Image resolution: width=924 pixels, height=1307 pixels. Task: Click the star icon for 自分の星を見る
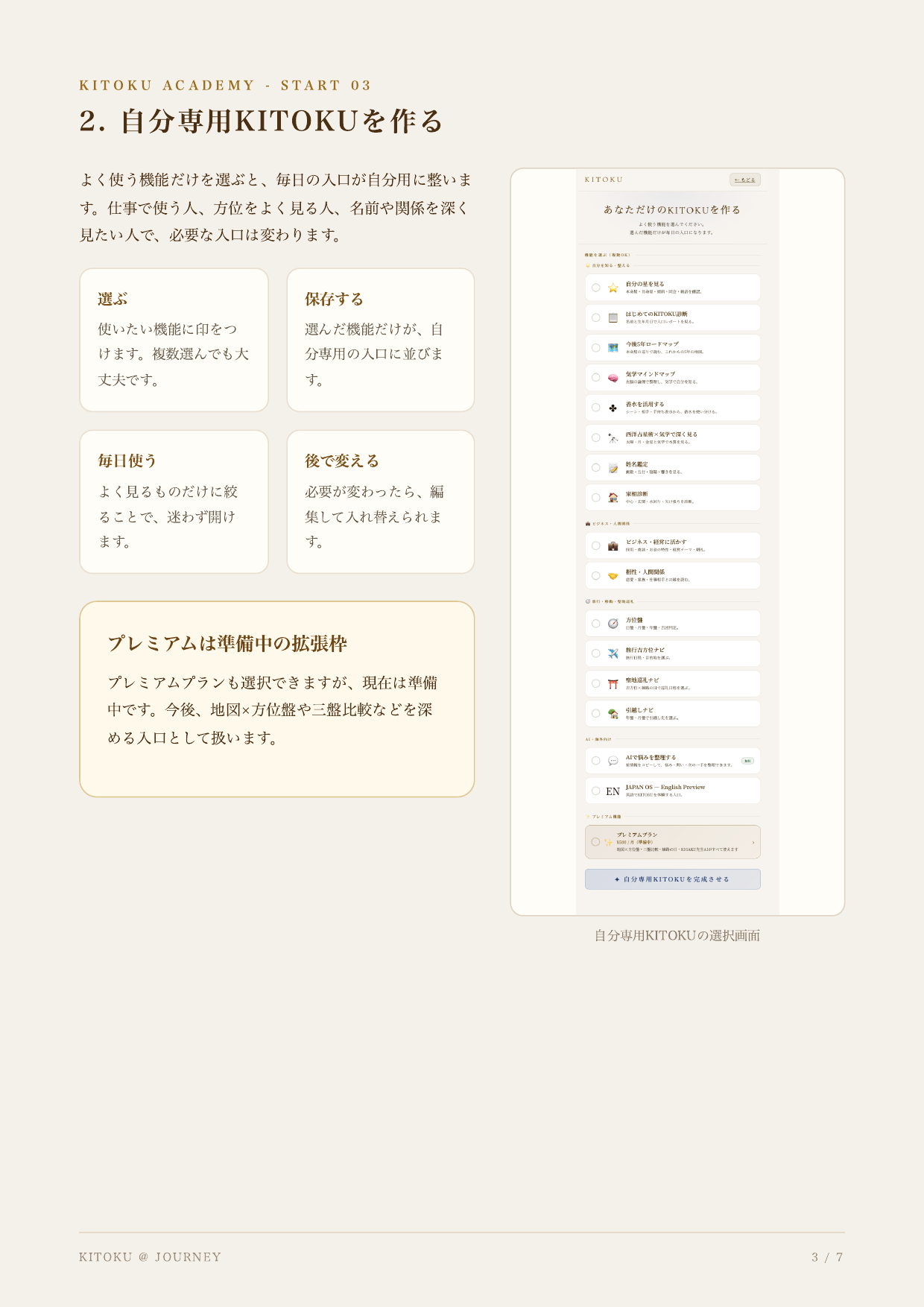click(x=613, y=288)
